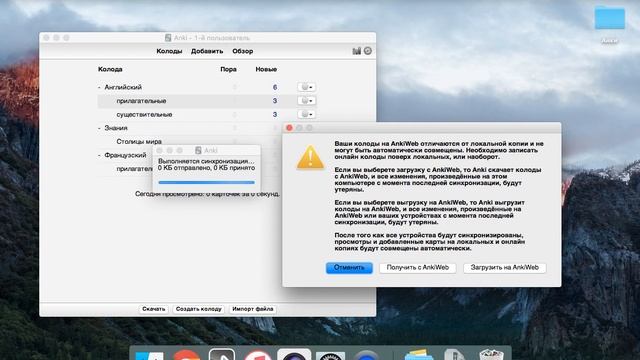The height and width of the screenshot is (360, 640).
Task: Collapse the Английский deck group
Action: 99,87
